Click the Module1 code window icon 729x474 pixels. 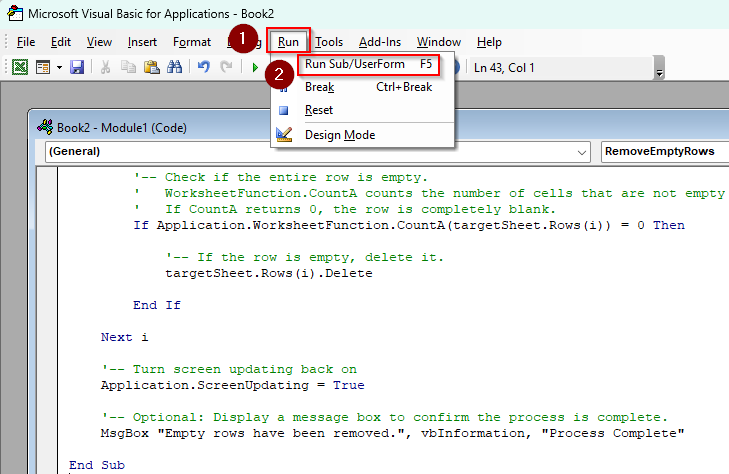tap(45, 127)
